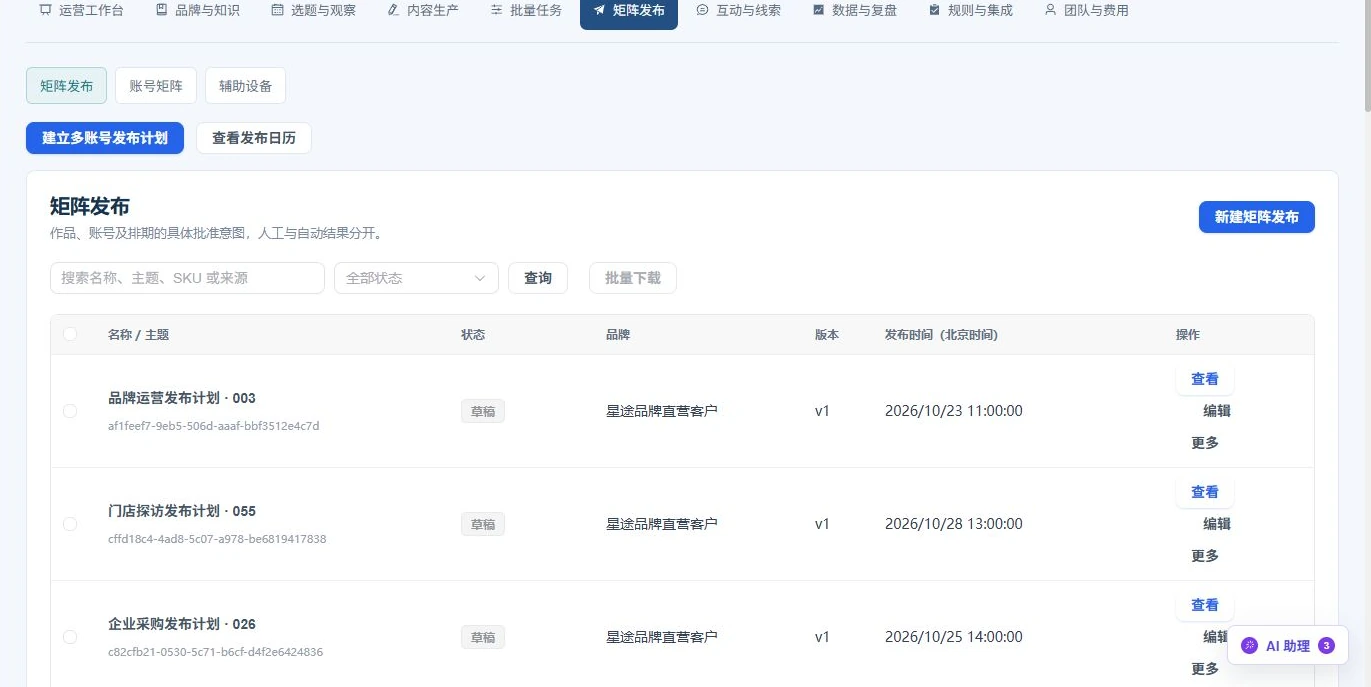The width and height of the screenshot is (1371, 687).
Task: Click the AI 助理 sparkle icon
Action: [x=1249, y=646]
